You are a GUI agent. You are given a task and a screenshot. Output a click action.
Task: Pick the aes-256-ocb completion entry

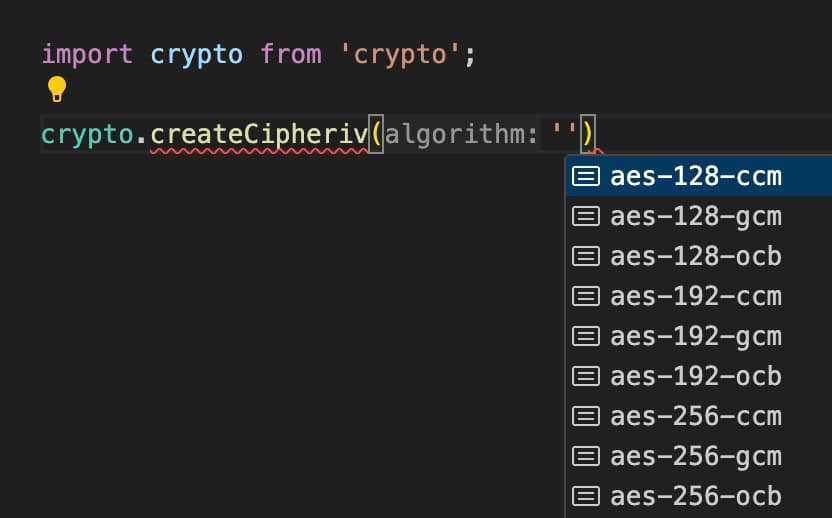(699, 497)
